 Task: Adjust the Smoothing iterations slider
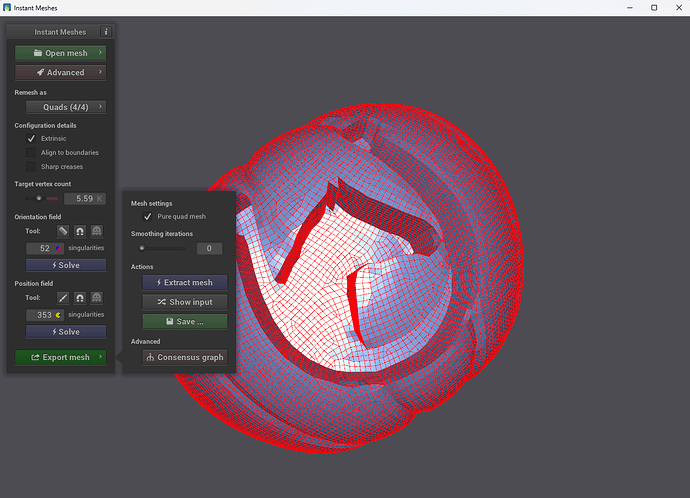pos(162,248)
